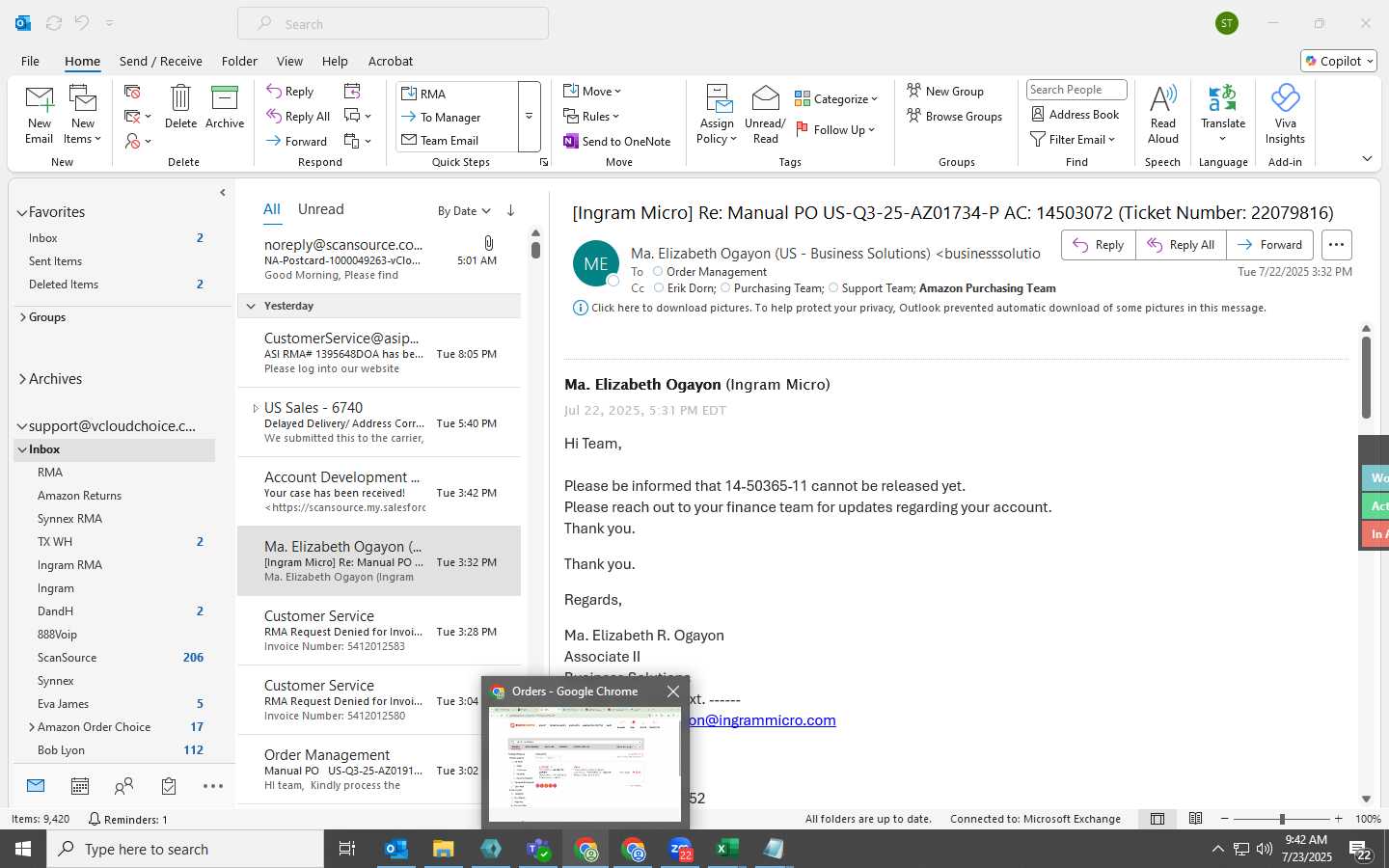Open Zoom from the taskbar
1389x868 pixels.
point(680,849)
